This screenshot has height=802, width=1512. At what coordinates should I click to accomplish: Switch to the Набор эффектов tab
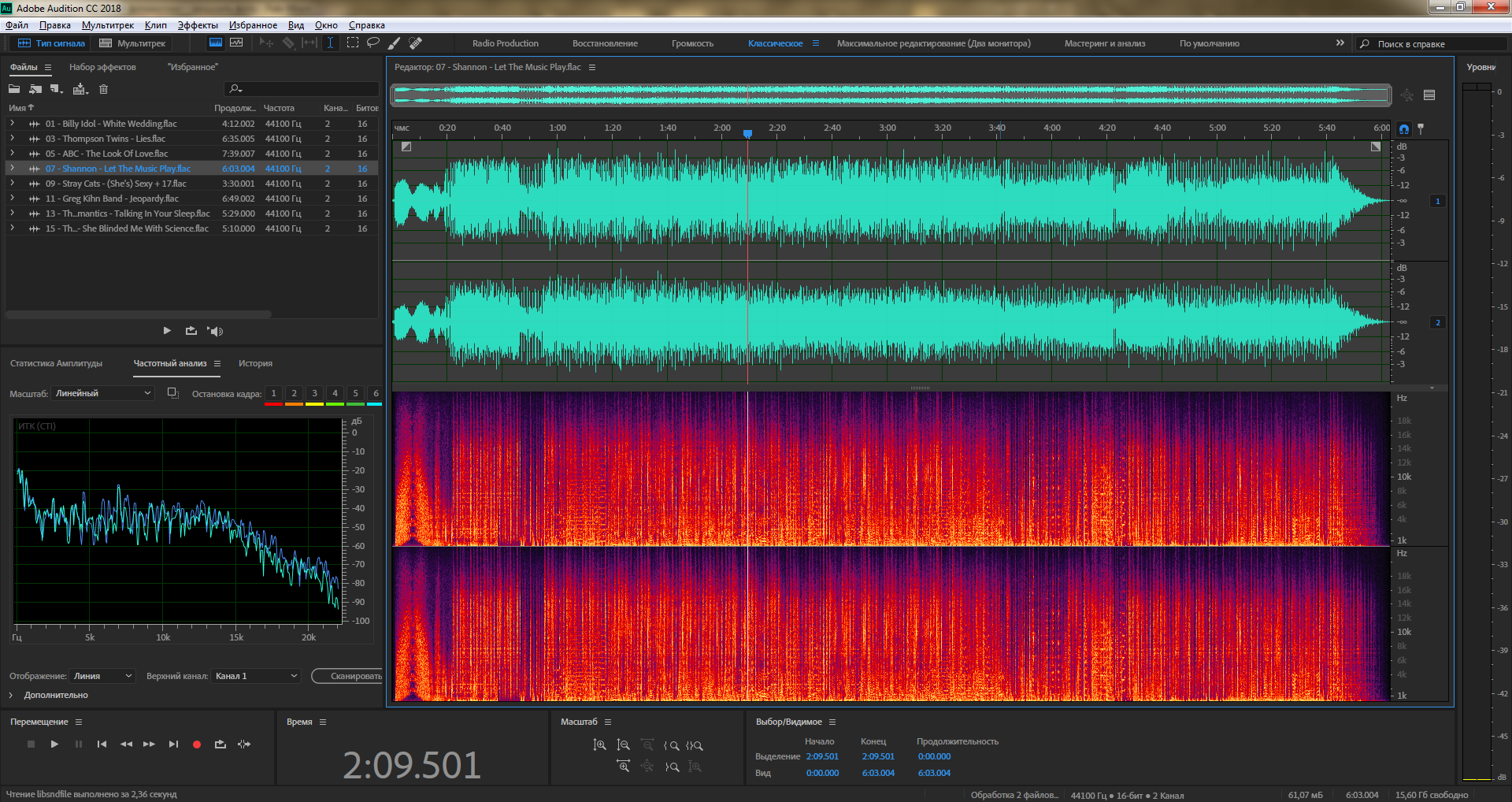pyautogui.click(x=102, y=67)
